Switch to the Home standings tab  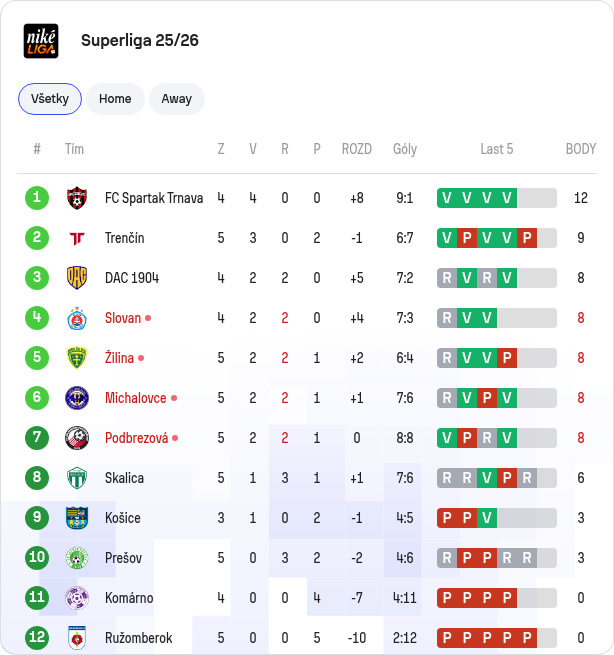coord(115,99)
